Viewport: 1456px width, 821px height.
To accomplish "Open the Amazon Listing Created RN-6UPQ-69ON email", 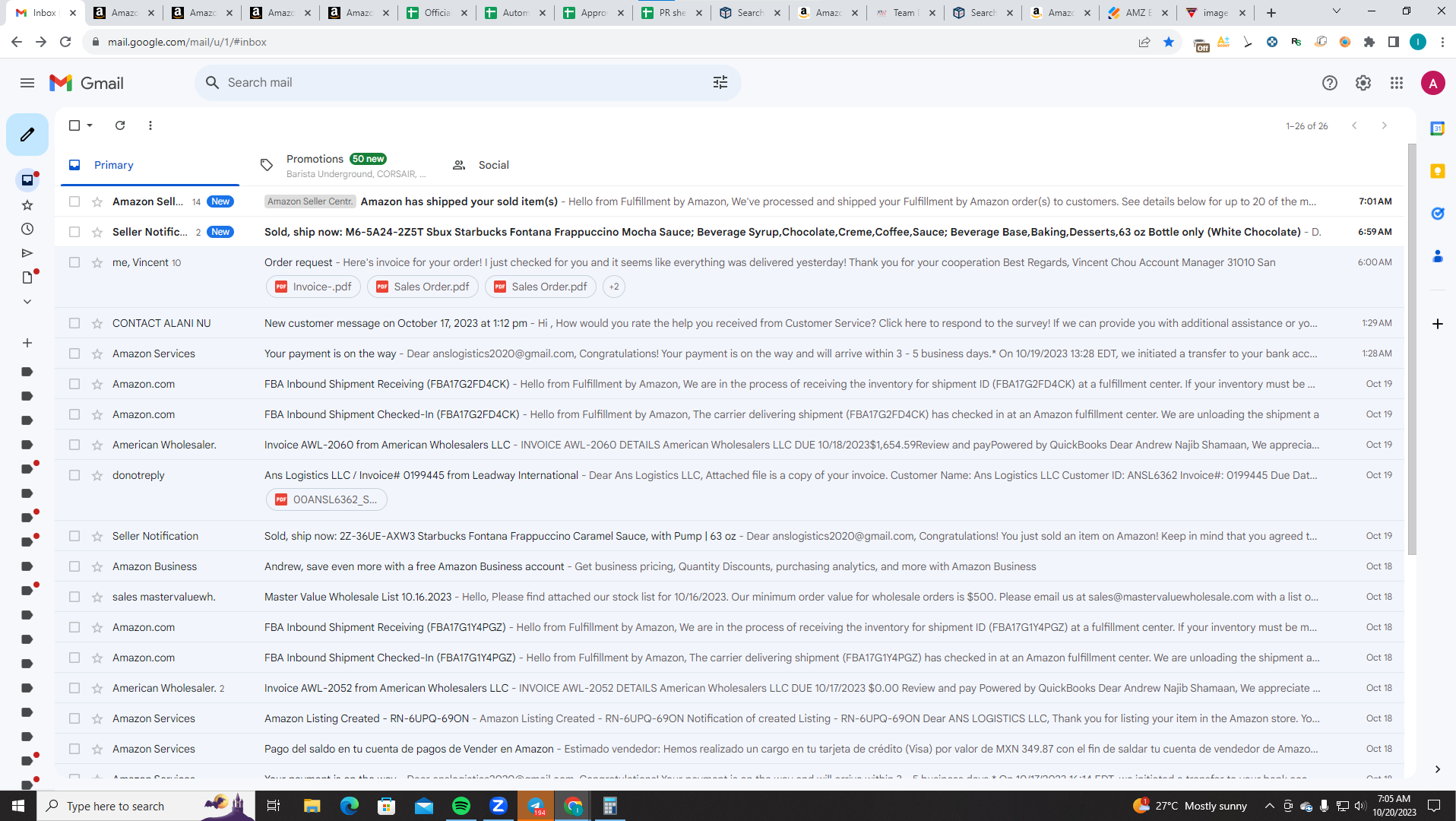I will [x=730, y=718].
